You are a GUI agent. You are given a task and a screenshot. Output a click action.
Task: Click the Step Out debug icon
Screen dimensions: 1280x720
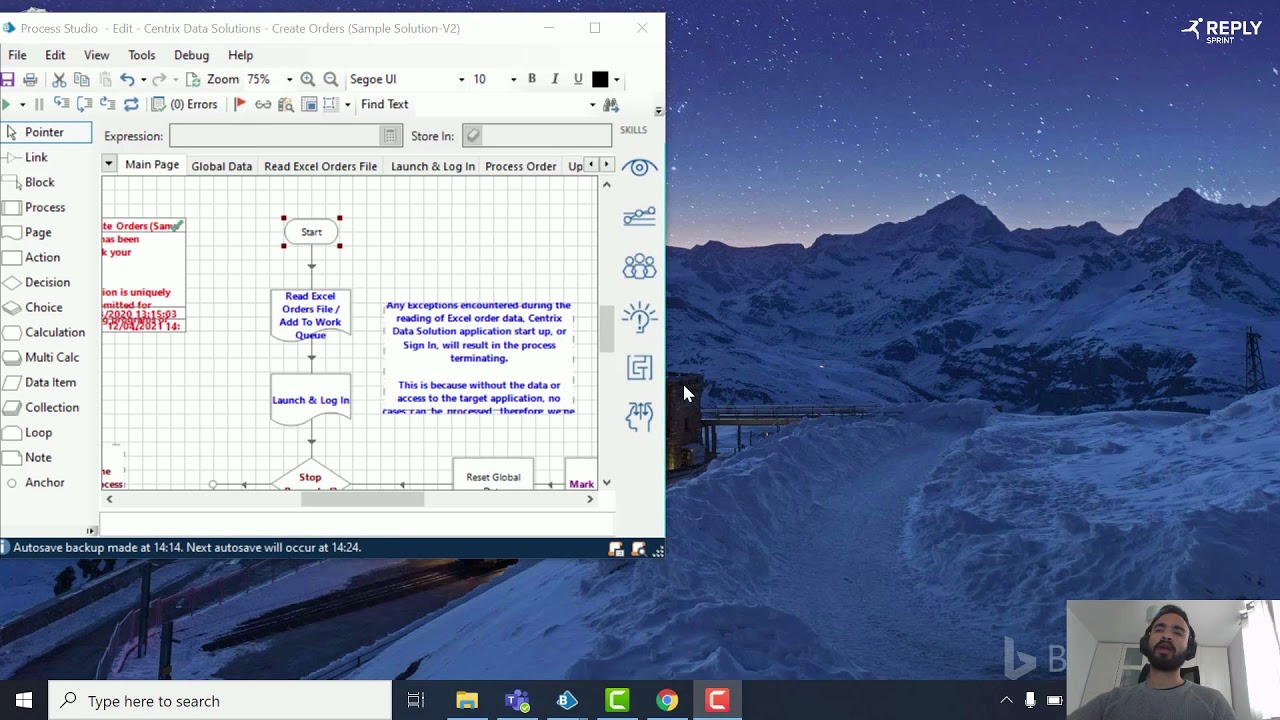(108, 104)
